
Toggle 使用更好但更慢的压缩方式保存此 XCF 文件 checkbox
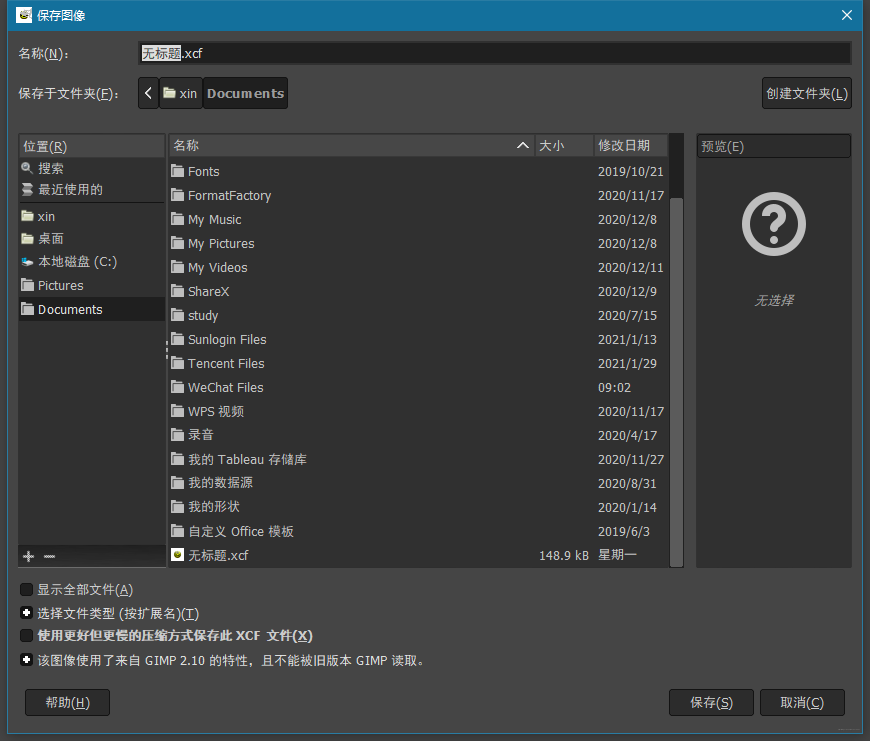point(26,635)
